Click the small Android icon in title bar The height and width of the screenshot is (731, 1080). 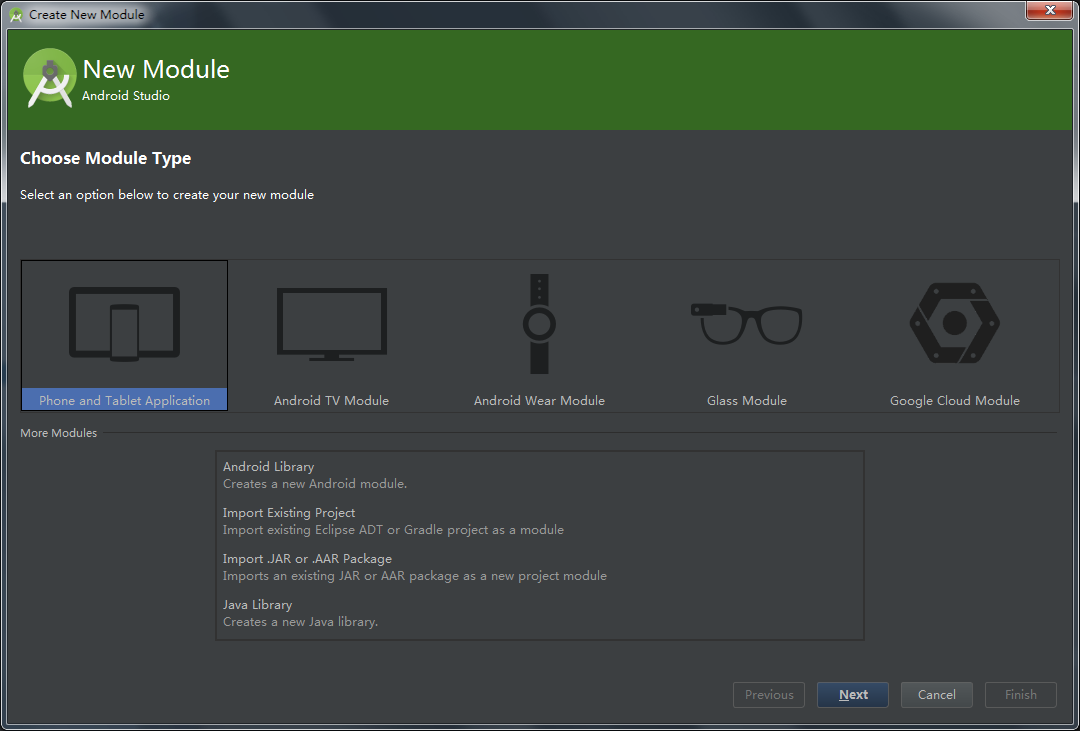[16, 15]
